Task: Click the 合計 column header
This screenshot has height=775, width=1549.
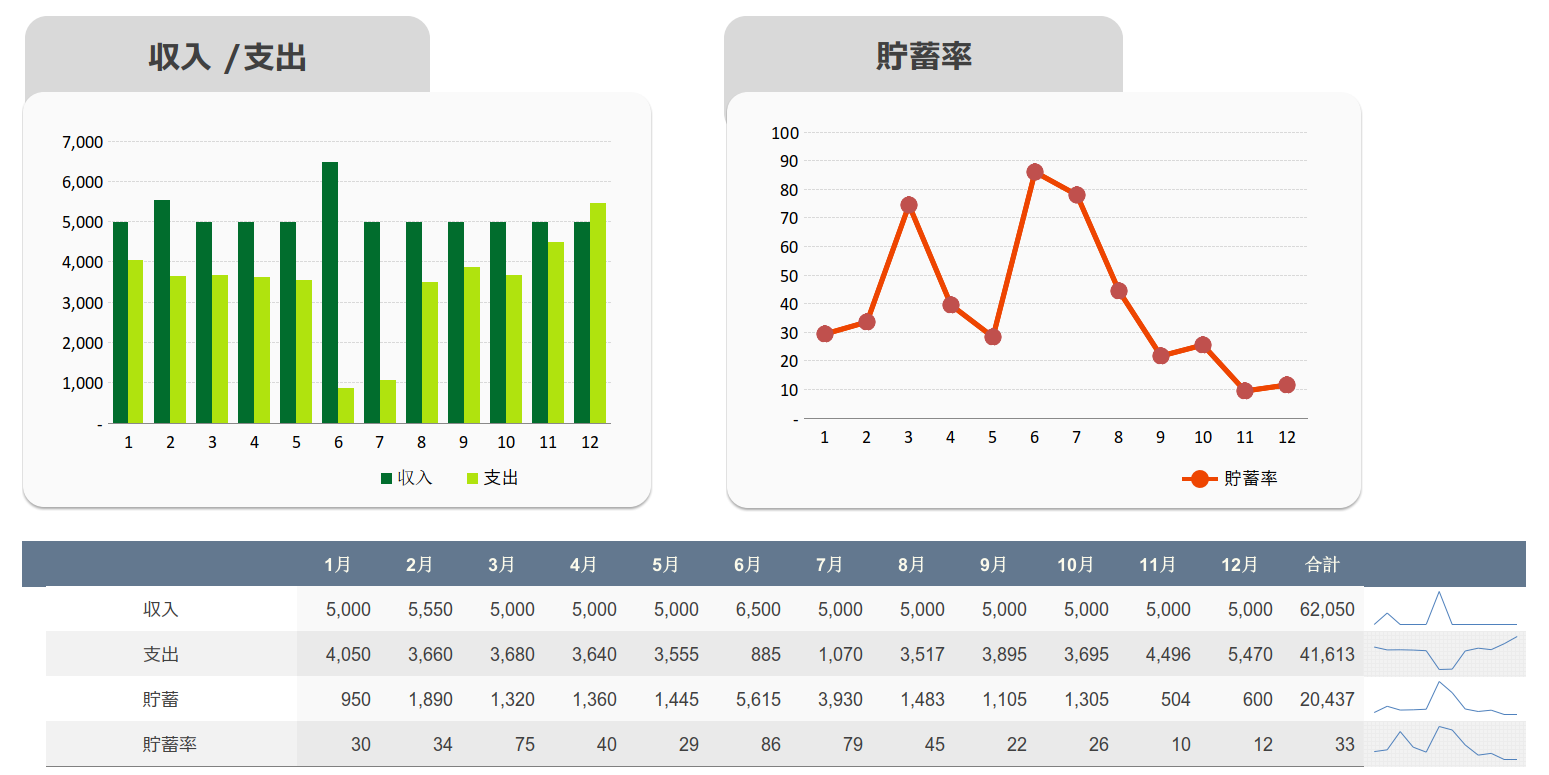Action: [x=1322, y=565]
